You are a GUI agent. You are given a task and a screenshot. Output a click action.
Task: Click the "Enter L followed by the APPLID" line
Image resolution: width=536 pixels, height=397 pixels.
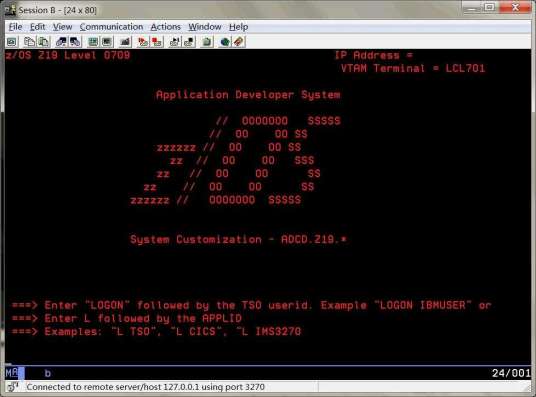point(126,318)
